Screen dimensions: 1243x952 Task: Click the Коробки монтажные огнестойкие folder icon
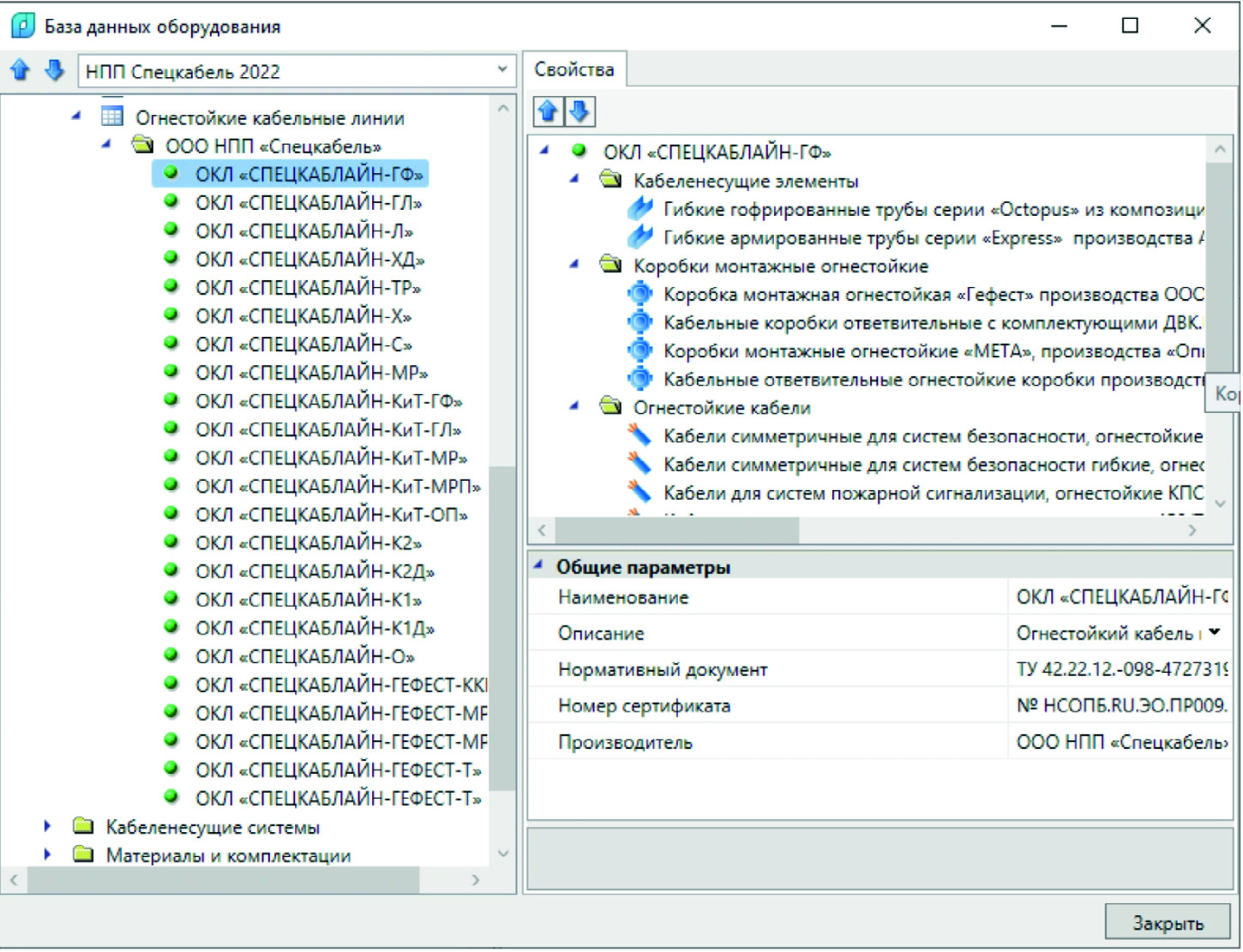610,264
